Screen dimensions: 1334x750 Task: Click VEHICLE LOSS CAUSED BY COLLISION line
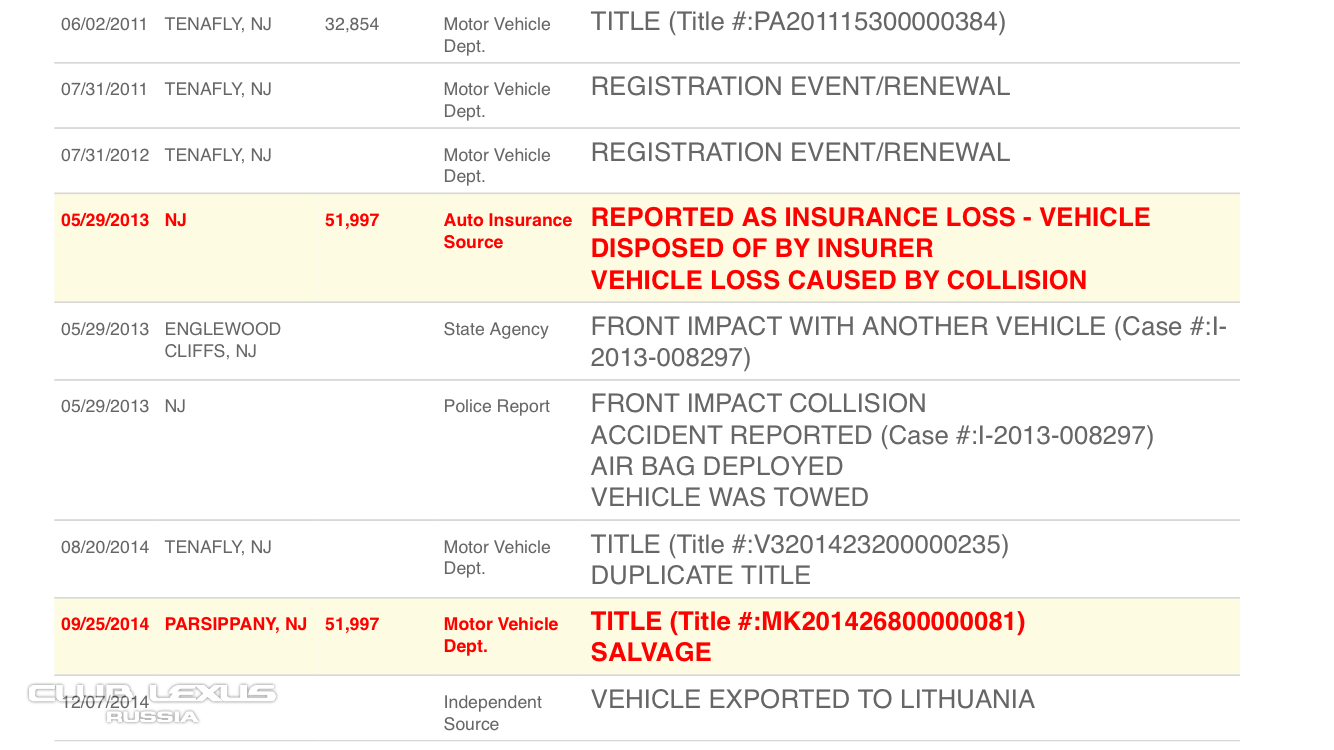coord(839,280)
